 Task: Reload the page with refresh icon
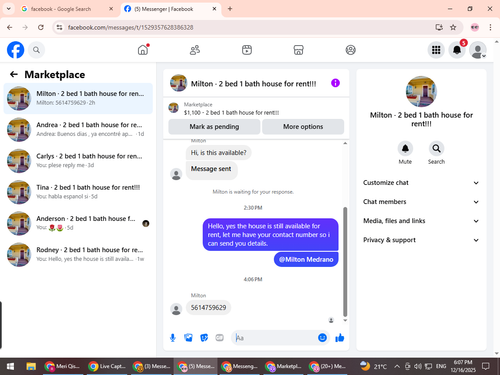(41, 27)
